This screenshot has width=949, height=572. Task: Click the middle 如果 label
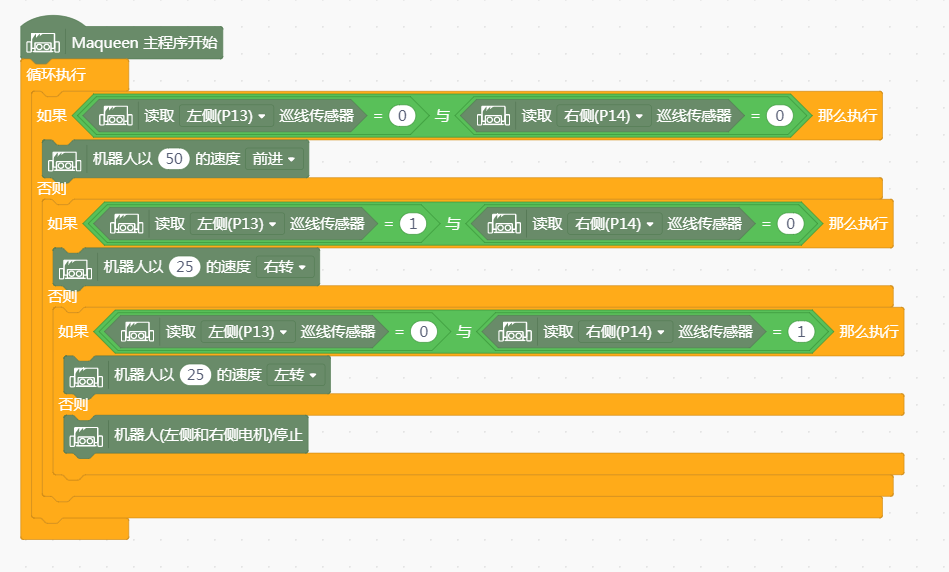tap(62, 224)
